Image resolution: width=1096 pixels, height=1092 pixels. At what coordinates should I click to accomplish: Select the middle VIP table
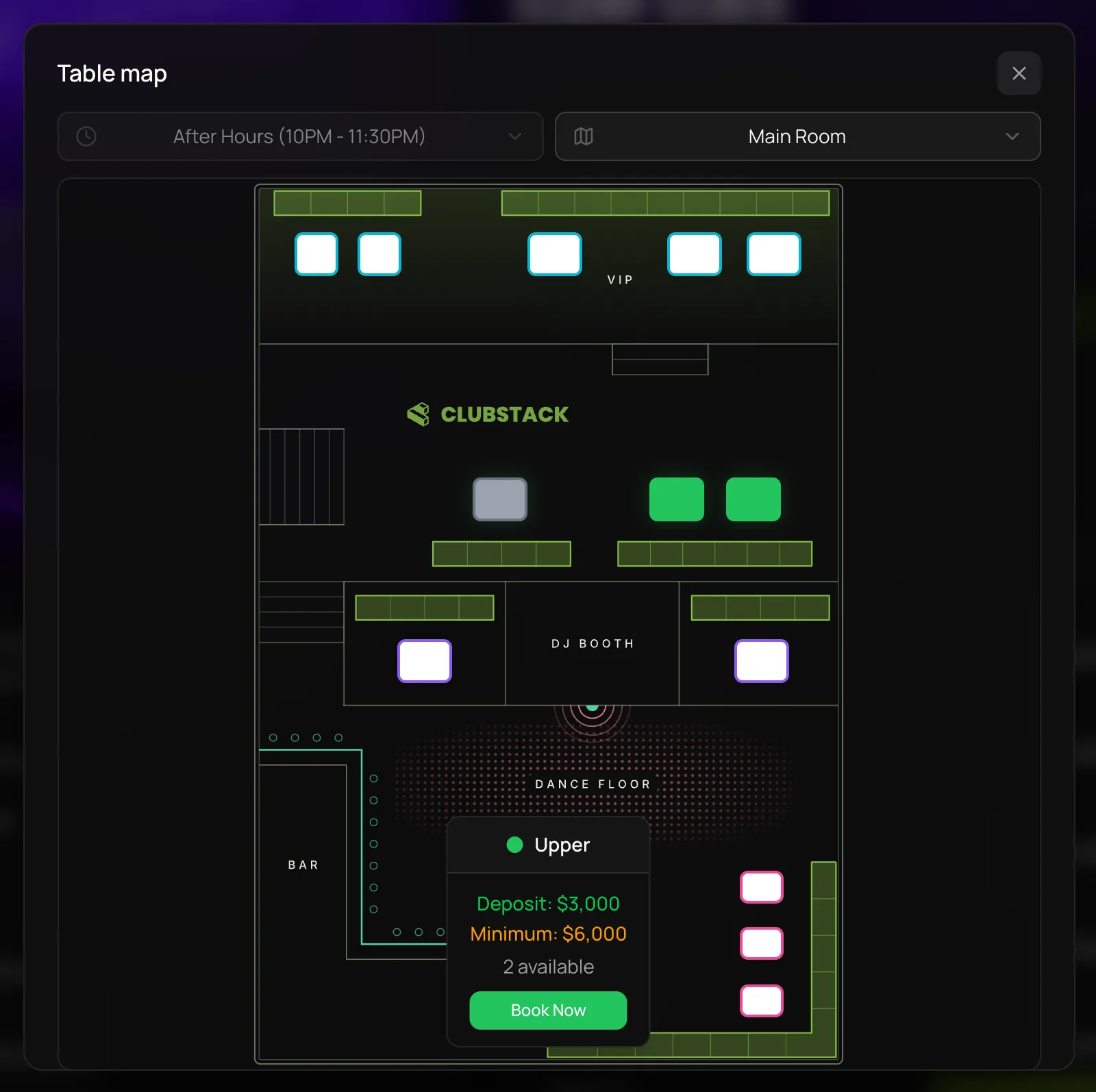(x=555, y=254)
